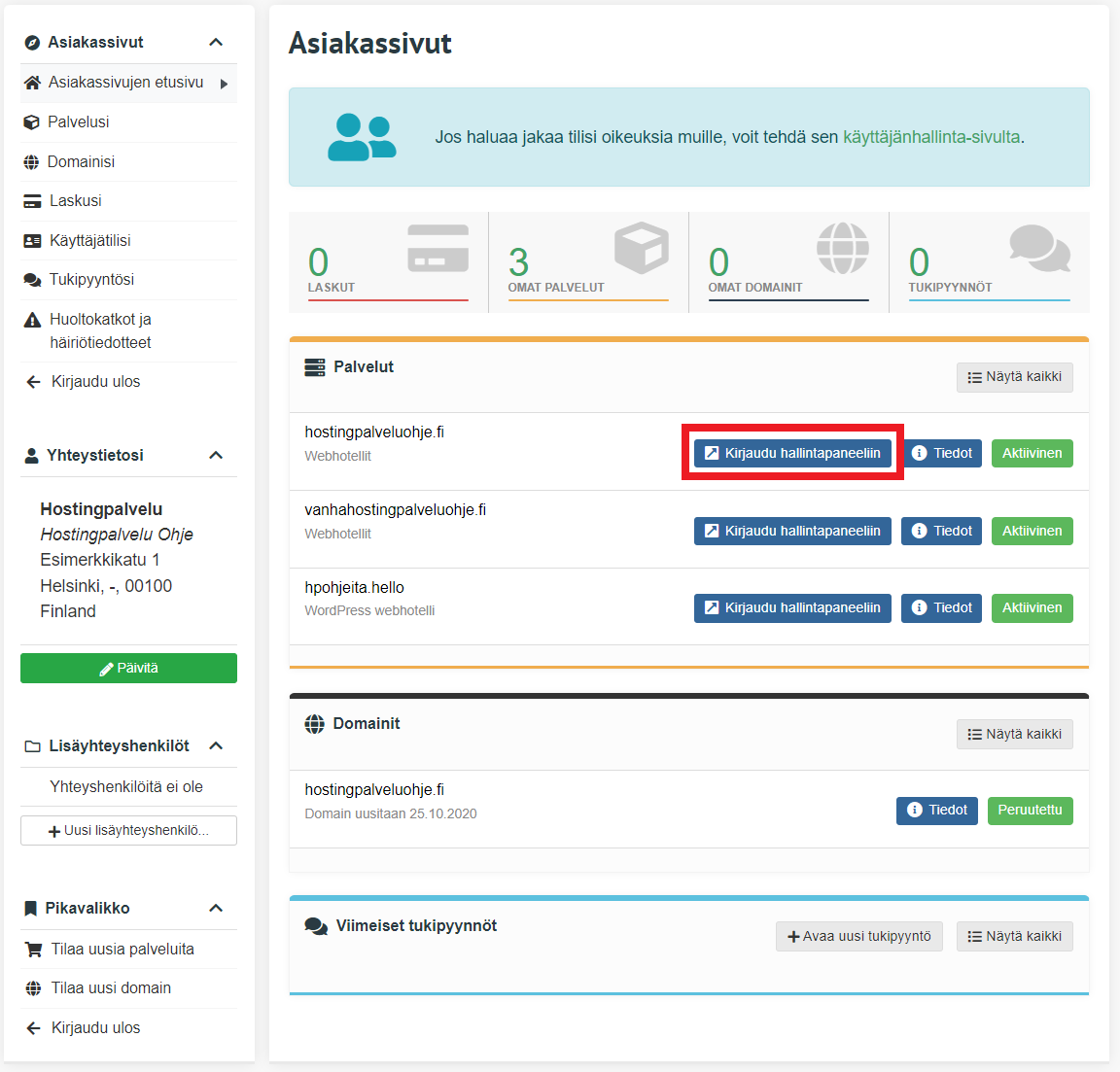Screen dimensions: 1120x1072
Task: Collapse the Yhteystietosi panel chevron
Action: point(216,456)
